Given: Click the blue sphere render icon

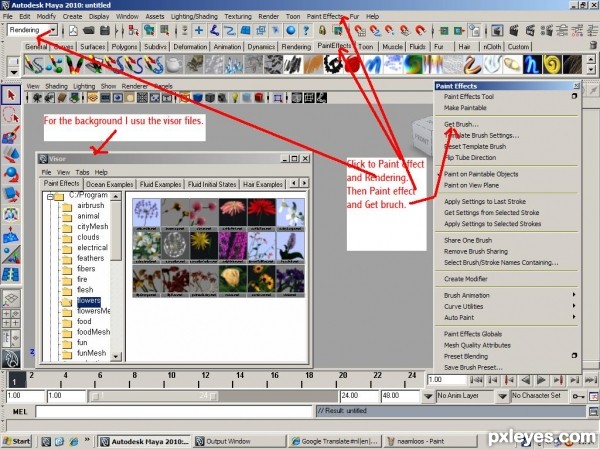Looking at the screenshot, I should (x=291, y=30).
